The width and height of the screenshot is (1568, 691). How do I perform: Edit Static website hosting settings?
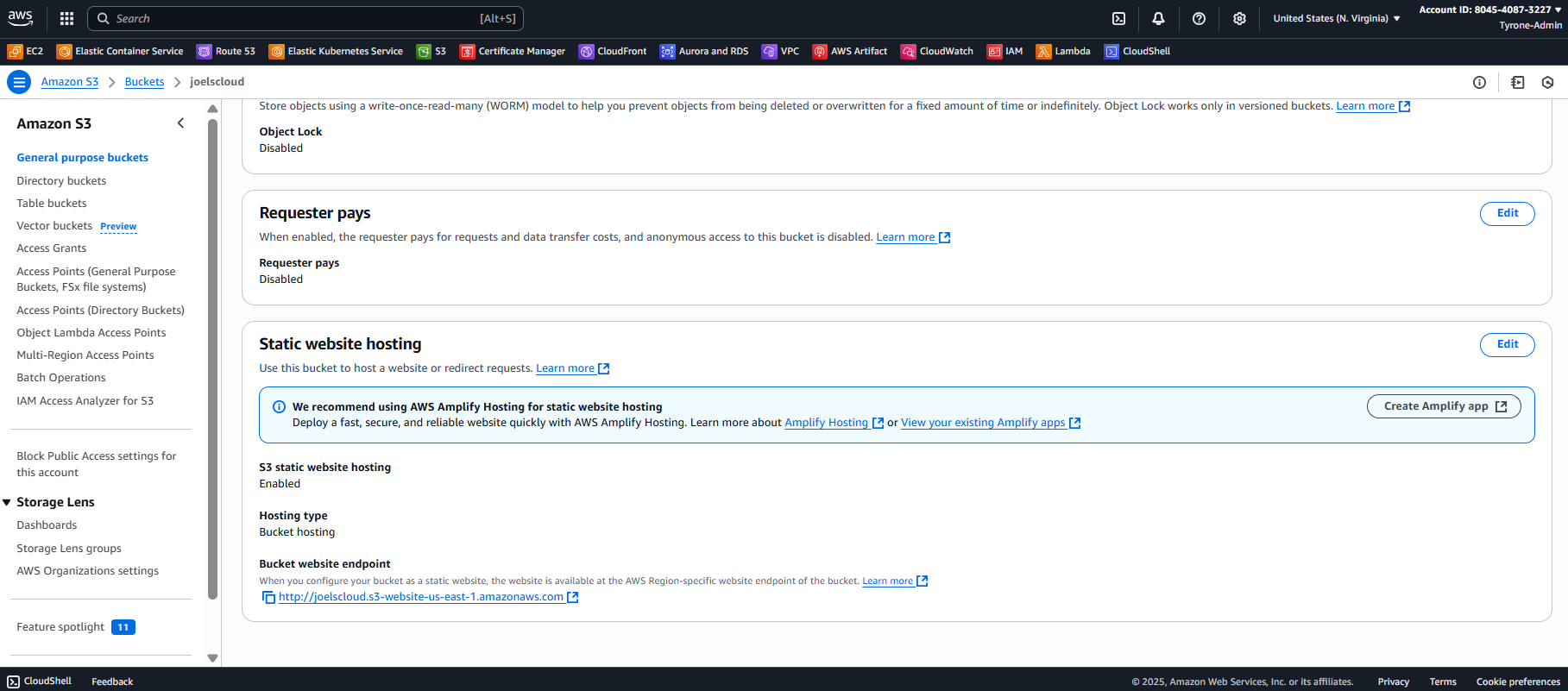coord(1507,344)
